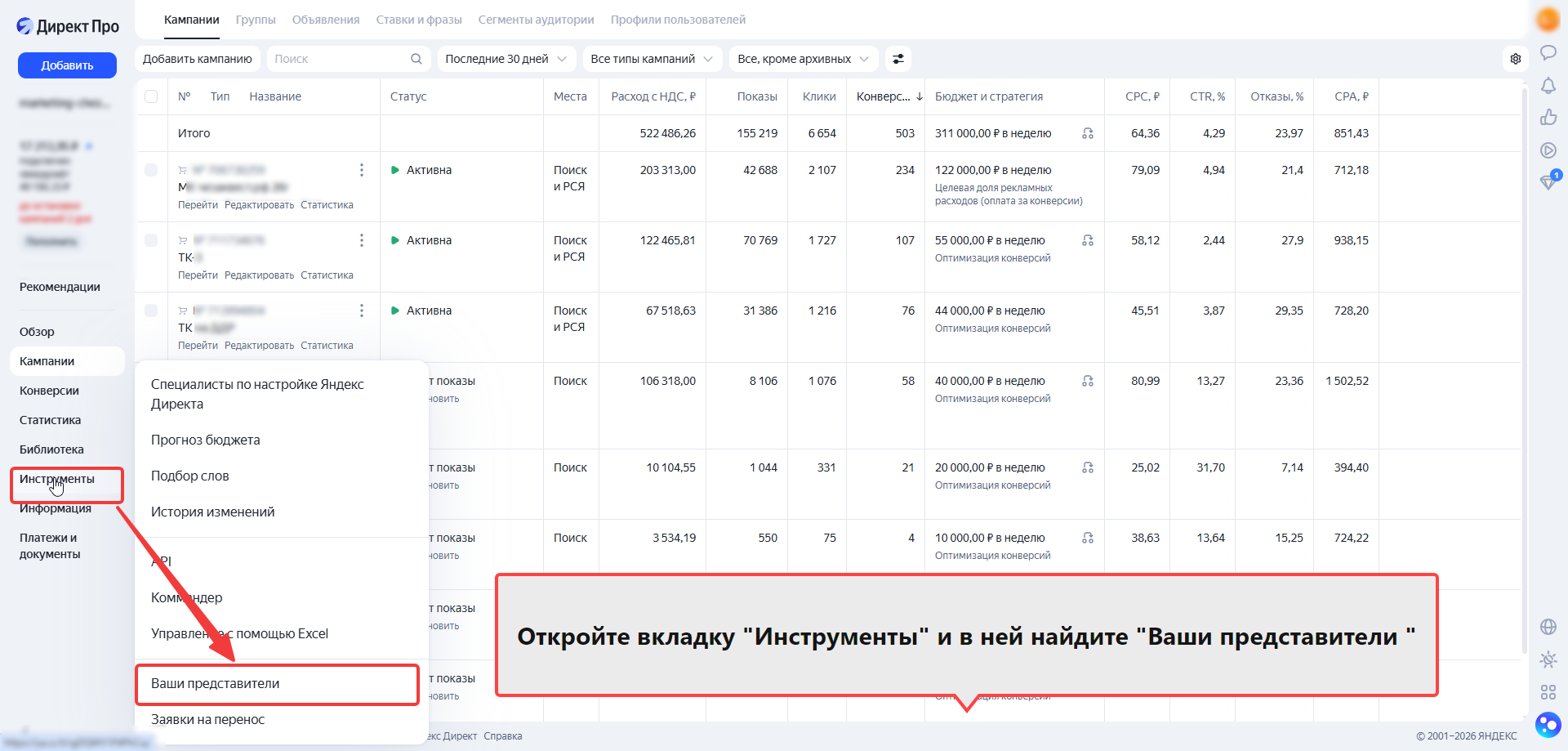Screen dimensions: 1568x751
Task: Open the notifications bell in right sidebar
Action: coord(1548,86)
